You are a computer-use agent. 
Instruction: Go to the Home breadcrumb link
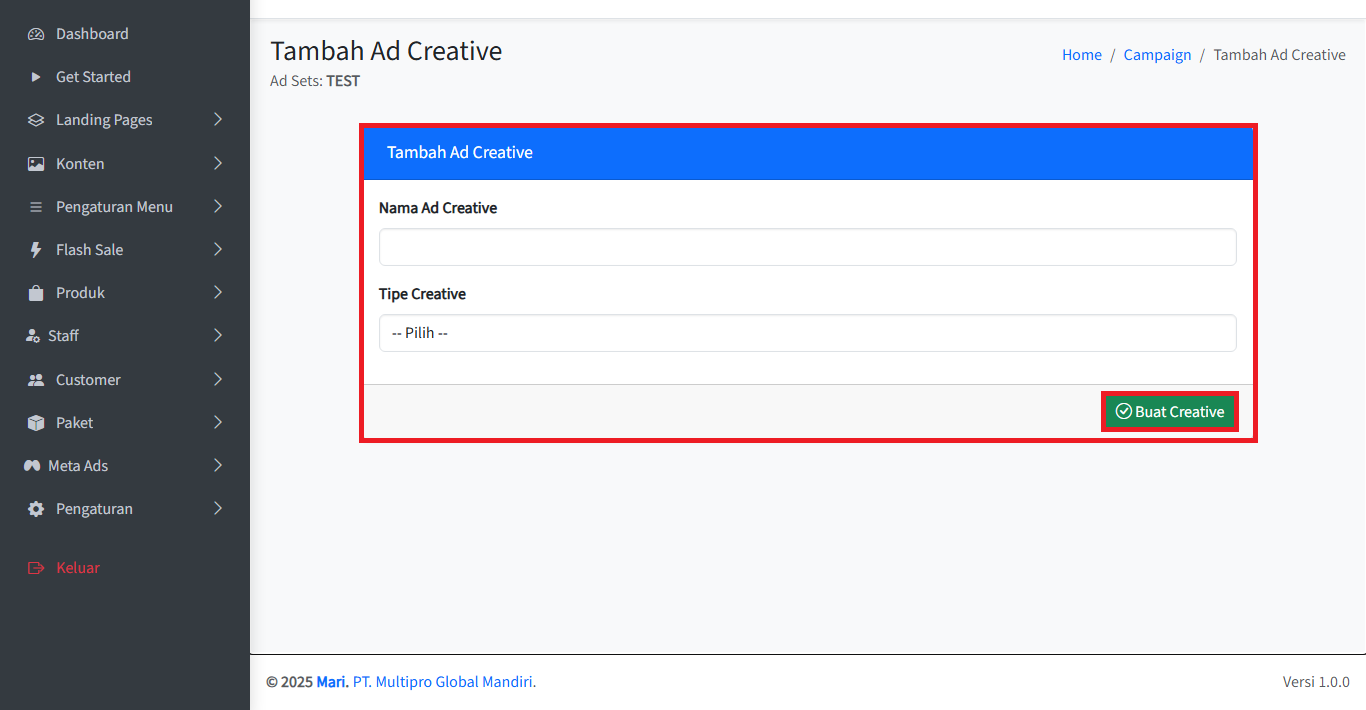point(1081,55)
